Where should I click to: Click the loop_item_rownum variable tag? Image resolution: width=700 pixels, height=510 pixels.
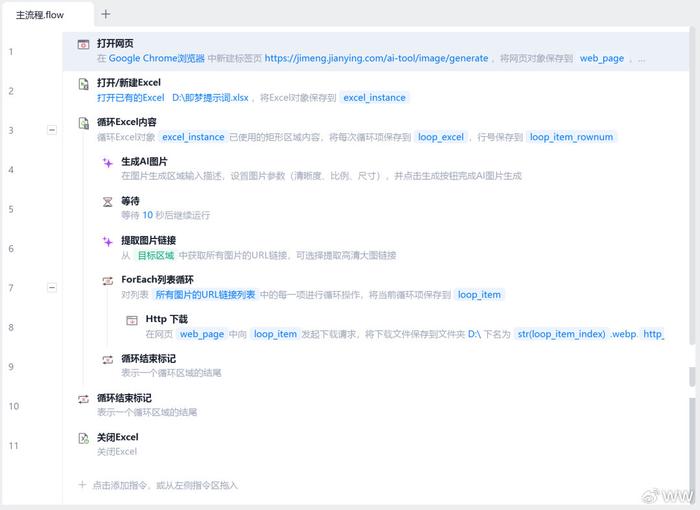click(571, 137)
